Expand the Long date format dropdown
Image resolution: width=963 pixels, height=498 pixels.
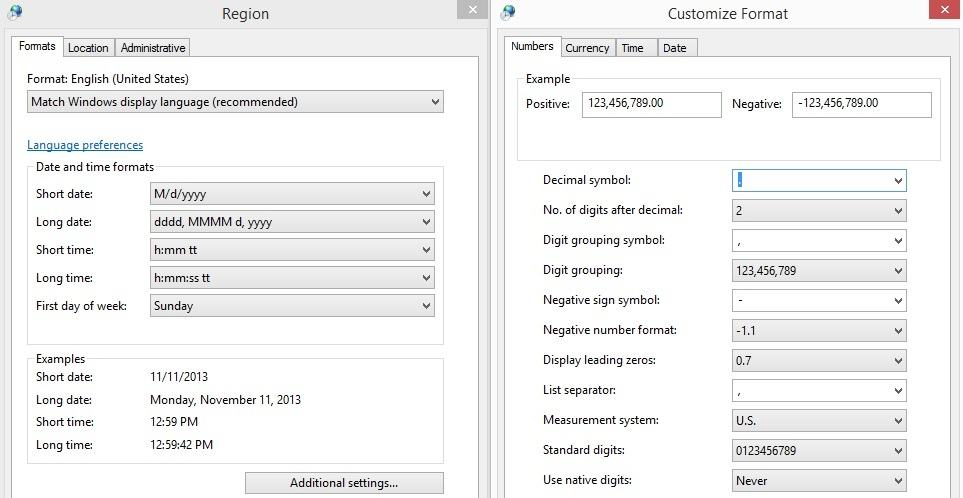(292, 222)
